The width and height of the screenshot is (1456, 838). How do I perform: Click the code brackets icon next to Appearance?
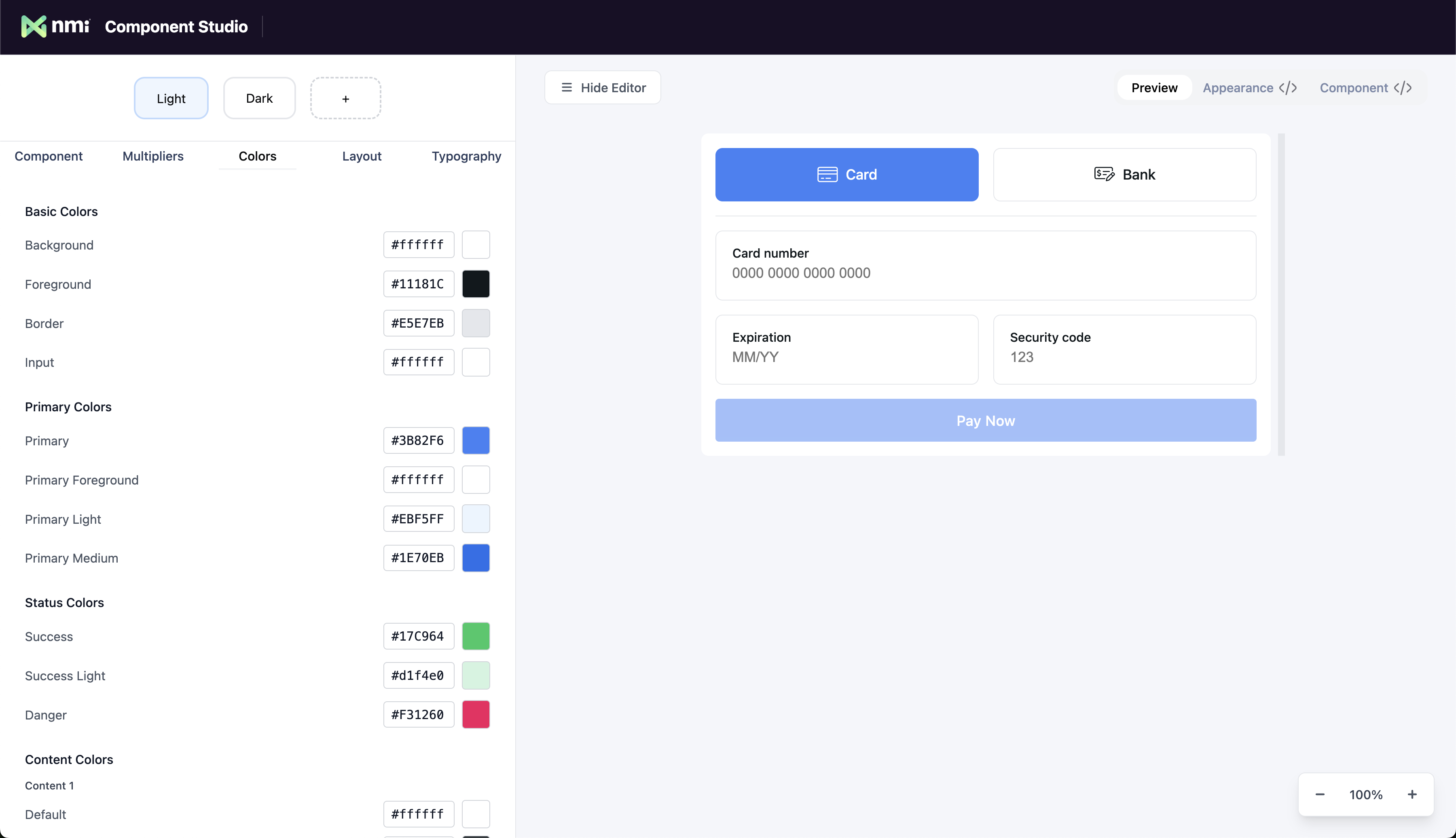coord(1287,88)
